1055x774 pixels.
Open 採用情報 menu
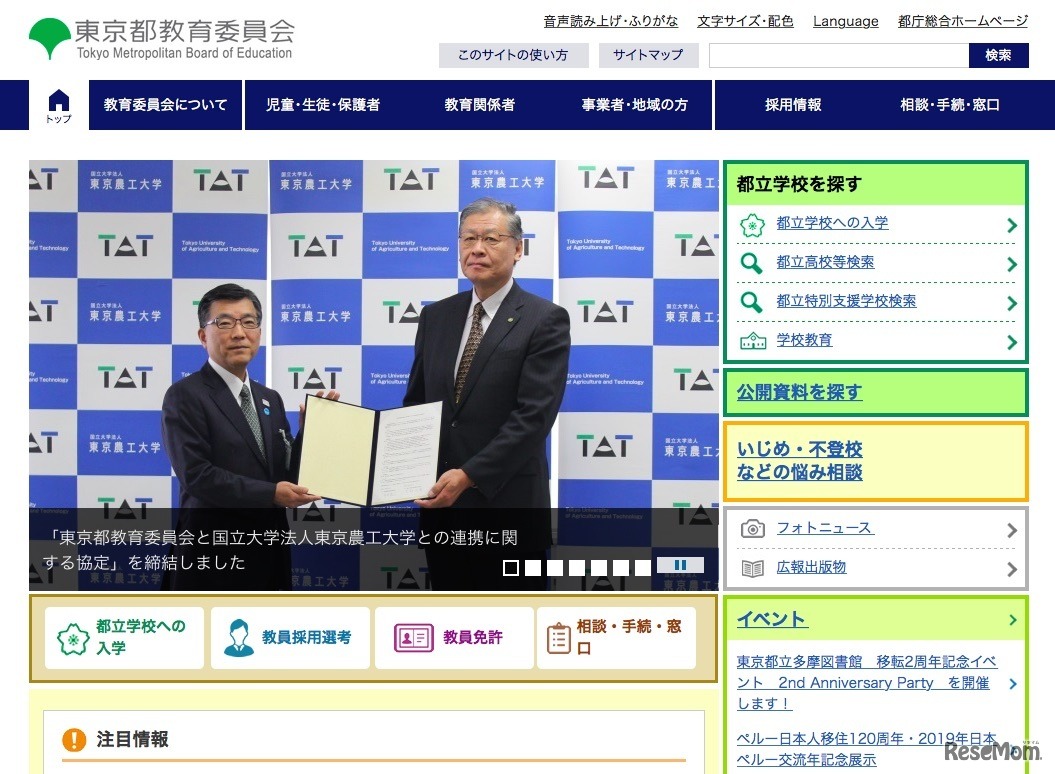click(x=793, y=105)
